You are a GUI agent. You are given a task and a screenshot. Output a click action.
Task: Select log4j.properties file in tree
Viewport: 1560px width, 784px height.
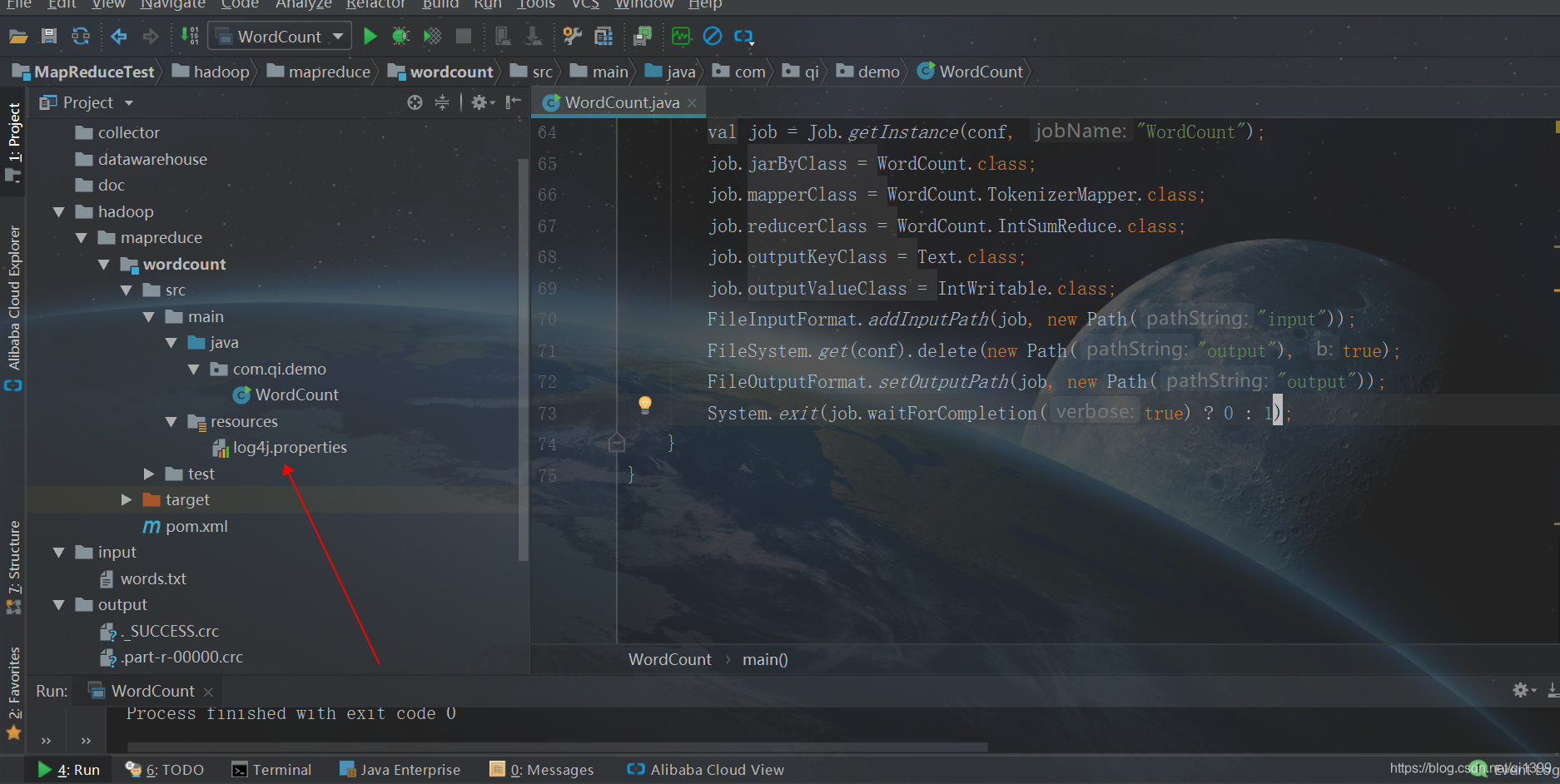(280, 448)
